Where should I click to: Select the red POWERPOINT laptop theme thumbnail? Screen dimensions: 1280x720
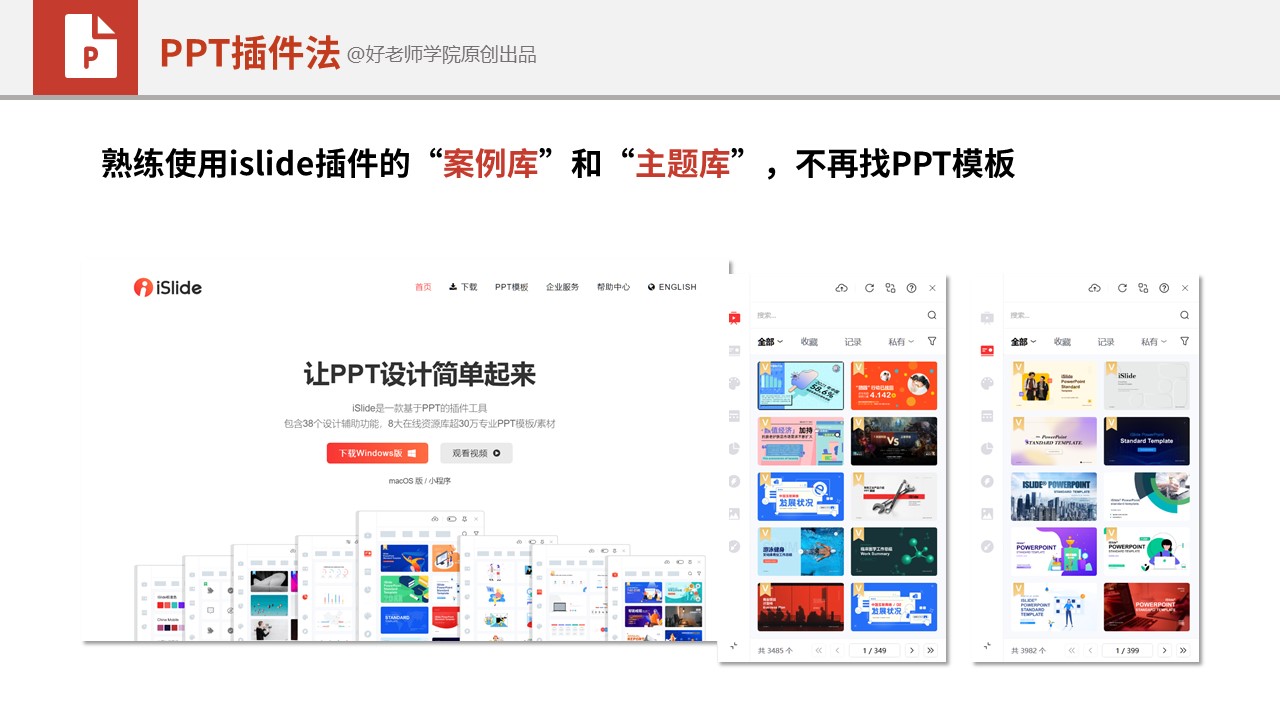(x=1147, y=607)
